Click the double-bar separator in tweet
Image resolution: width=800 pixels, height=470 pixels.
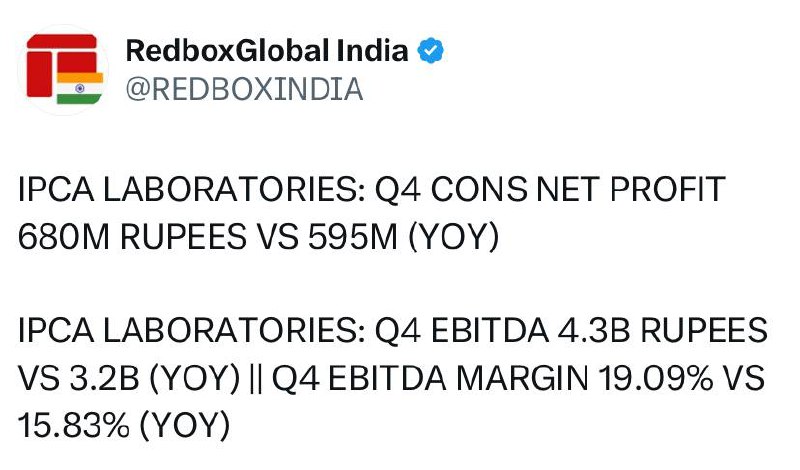pyautogui.click(x=256, y=379)
